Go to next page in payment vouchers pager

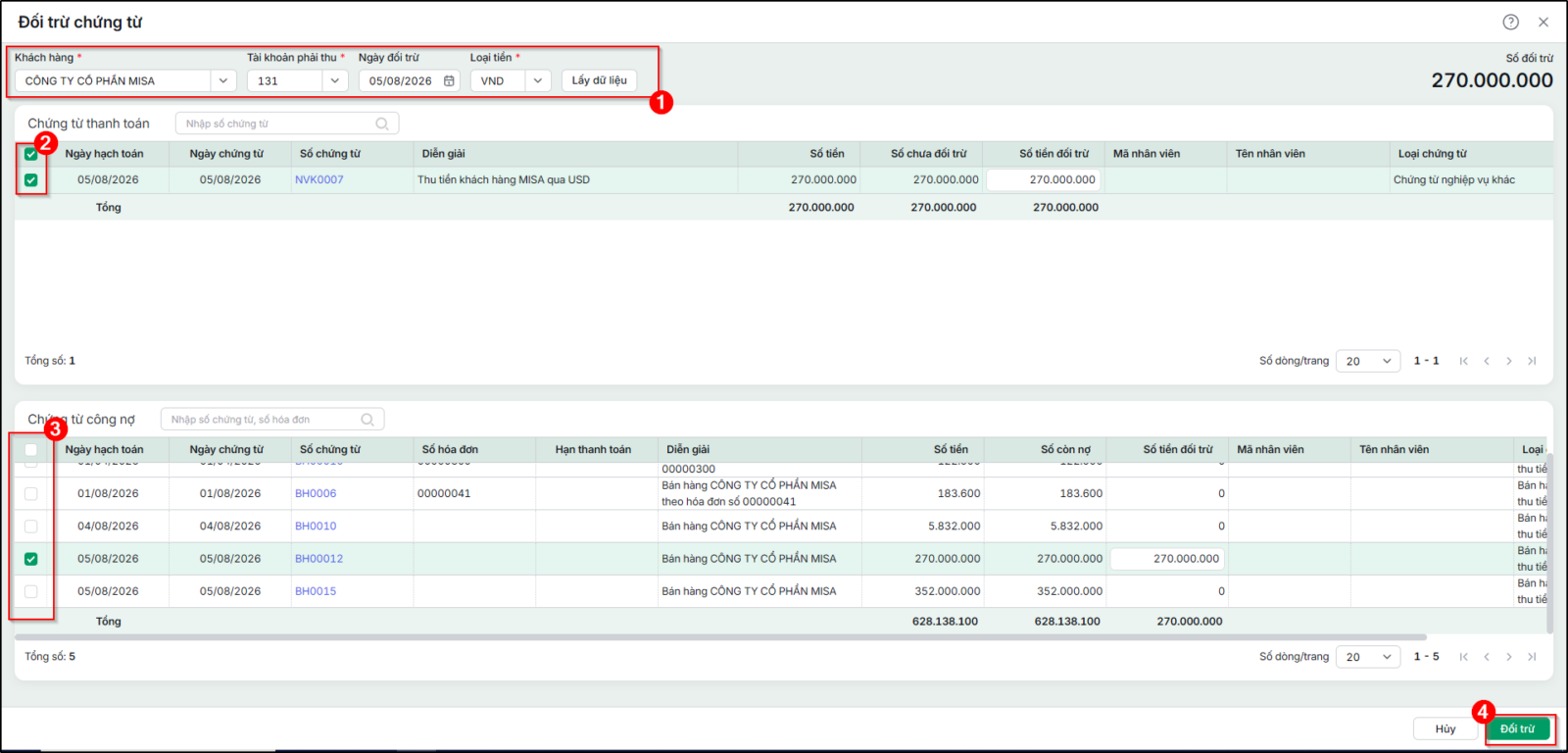(x=1509, y=361)
